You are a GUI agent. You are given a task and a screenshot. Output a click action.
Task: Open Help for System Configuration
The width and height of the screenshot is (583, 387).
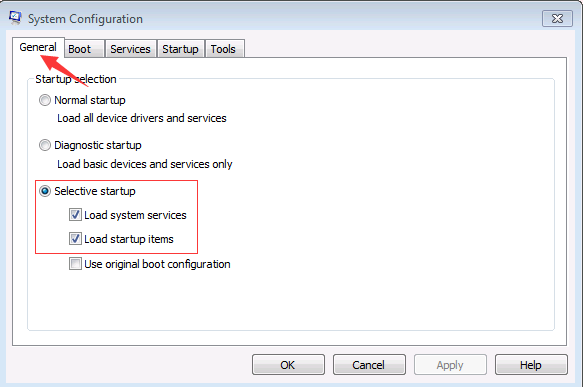tap(531, 365)
